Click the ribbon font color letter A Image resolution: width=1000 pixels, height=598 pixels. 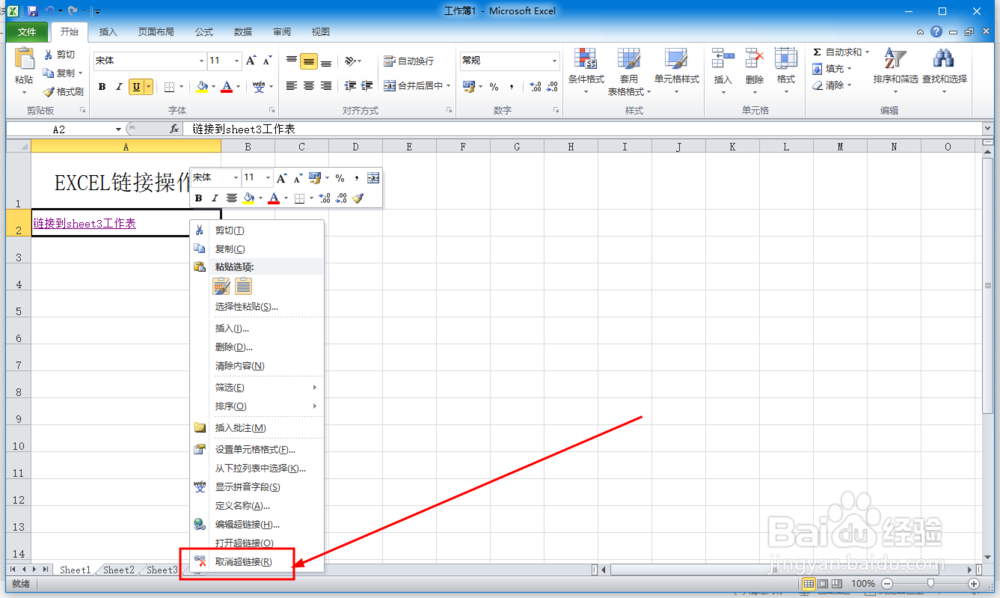(x=226, y=87)
